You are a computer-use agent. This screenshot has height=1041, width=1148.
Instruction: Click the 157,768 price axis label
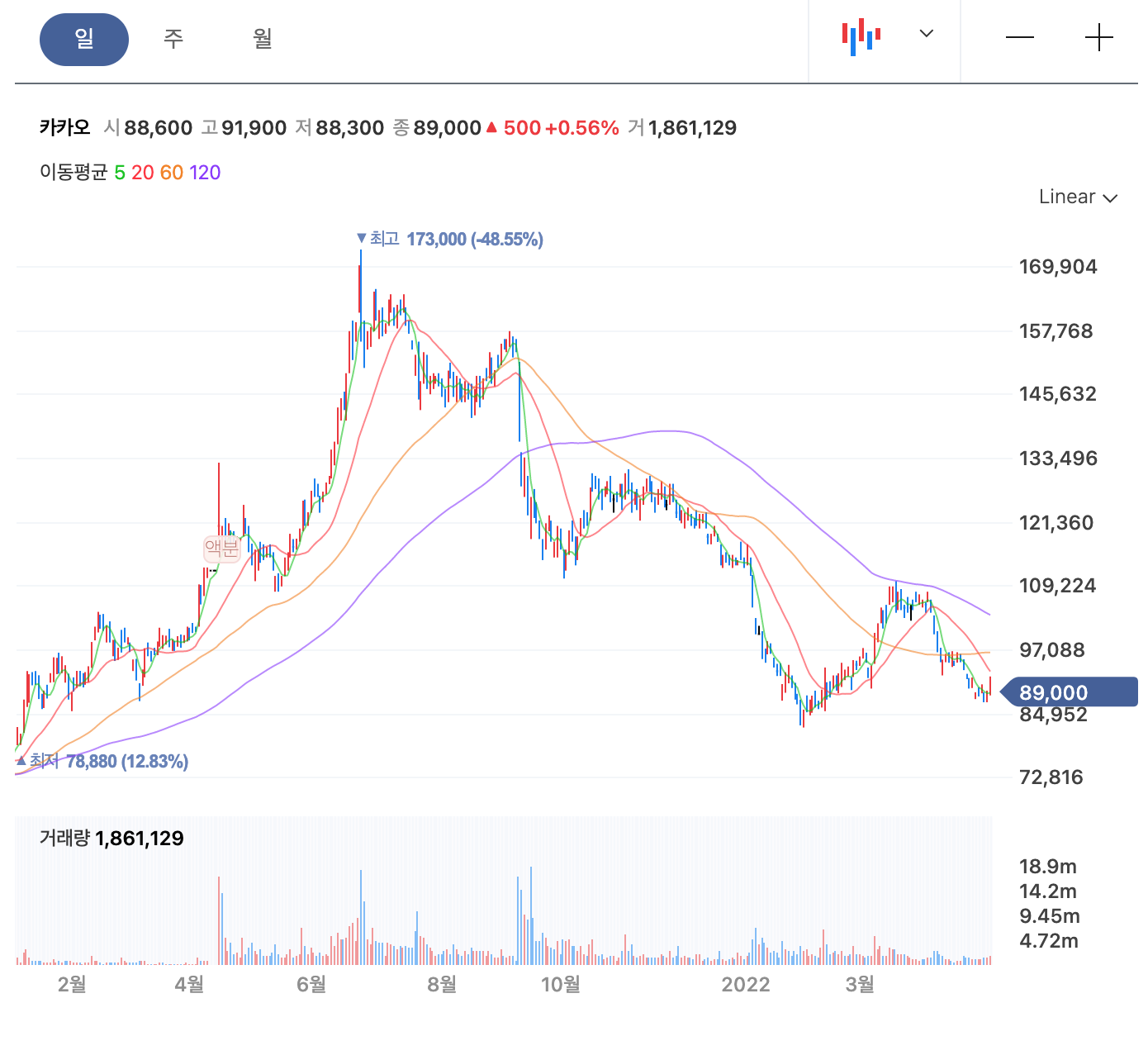[1056, 331]
